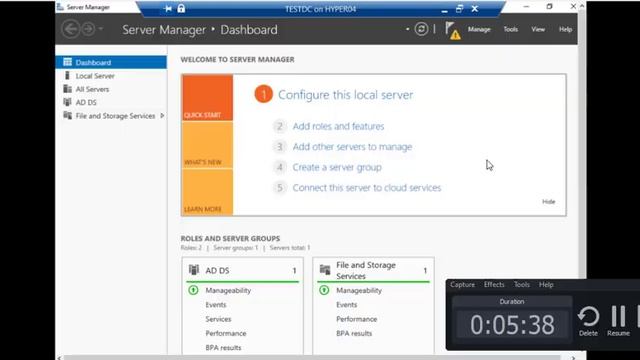
Task: Expand File and Storage Services arrow
Action: coord(162,116)
